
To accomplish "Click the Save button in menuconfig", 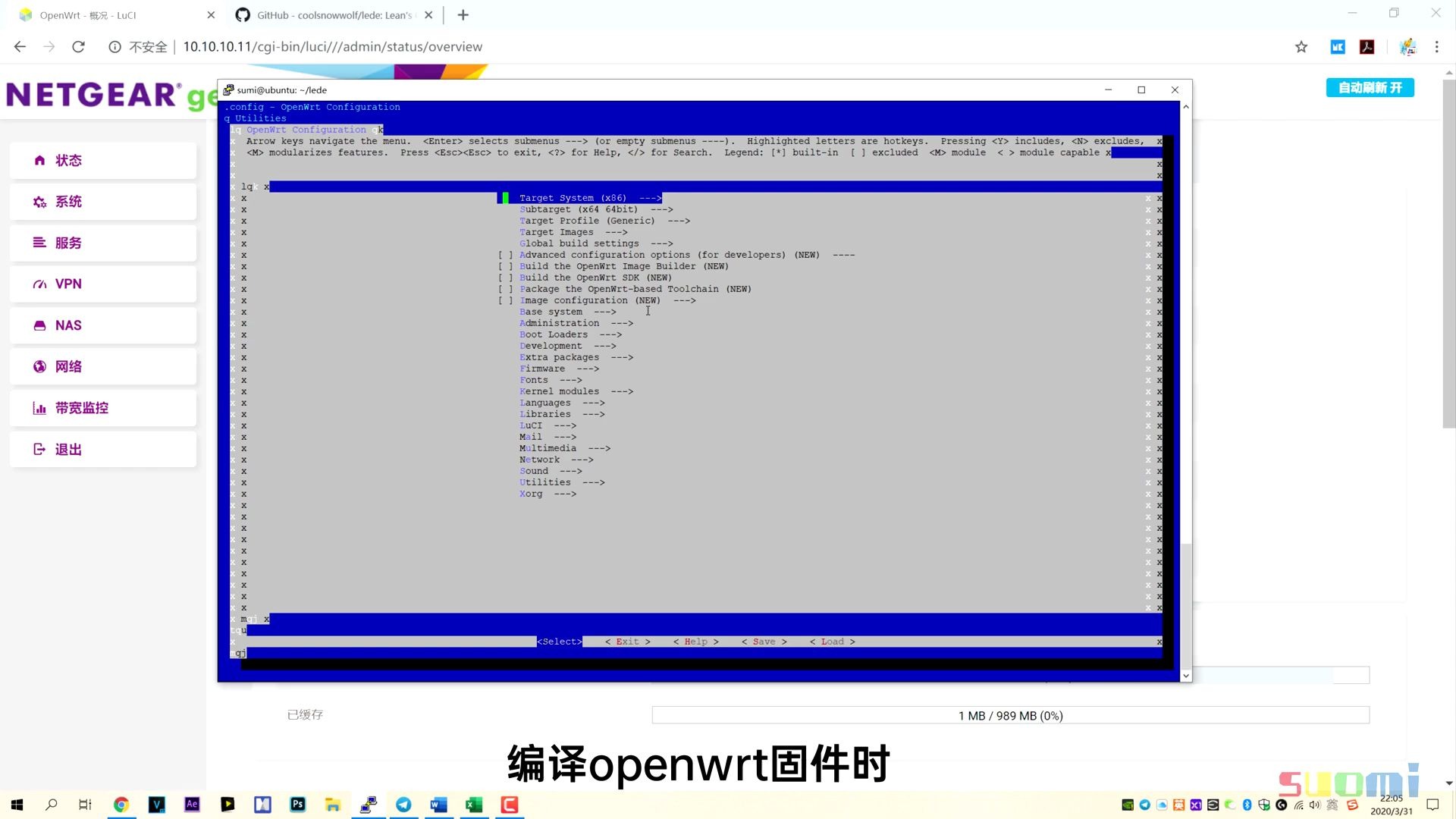I will pyautogui.click(x=764, y=642).
